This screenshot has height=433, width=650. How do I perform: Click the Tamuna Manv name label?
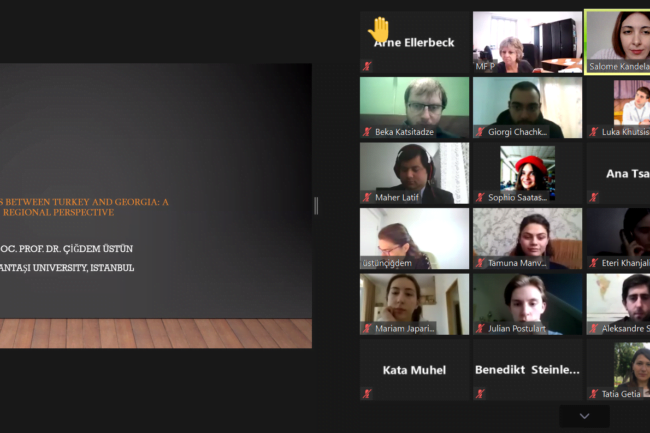[517, 263]
